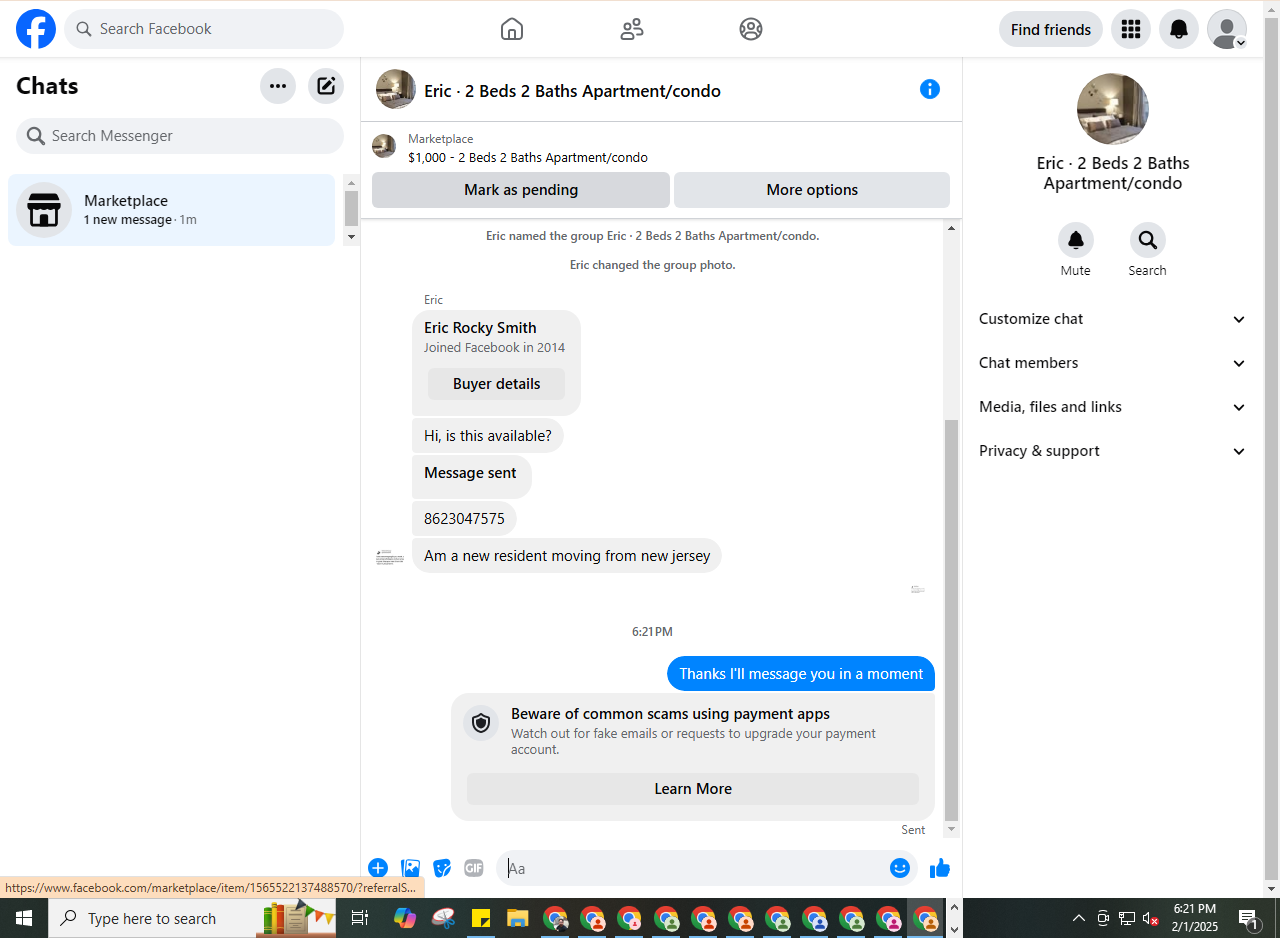Expand Privacy & support section

[1113, 451]
